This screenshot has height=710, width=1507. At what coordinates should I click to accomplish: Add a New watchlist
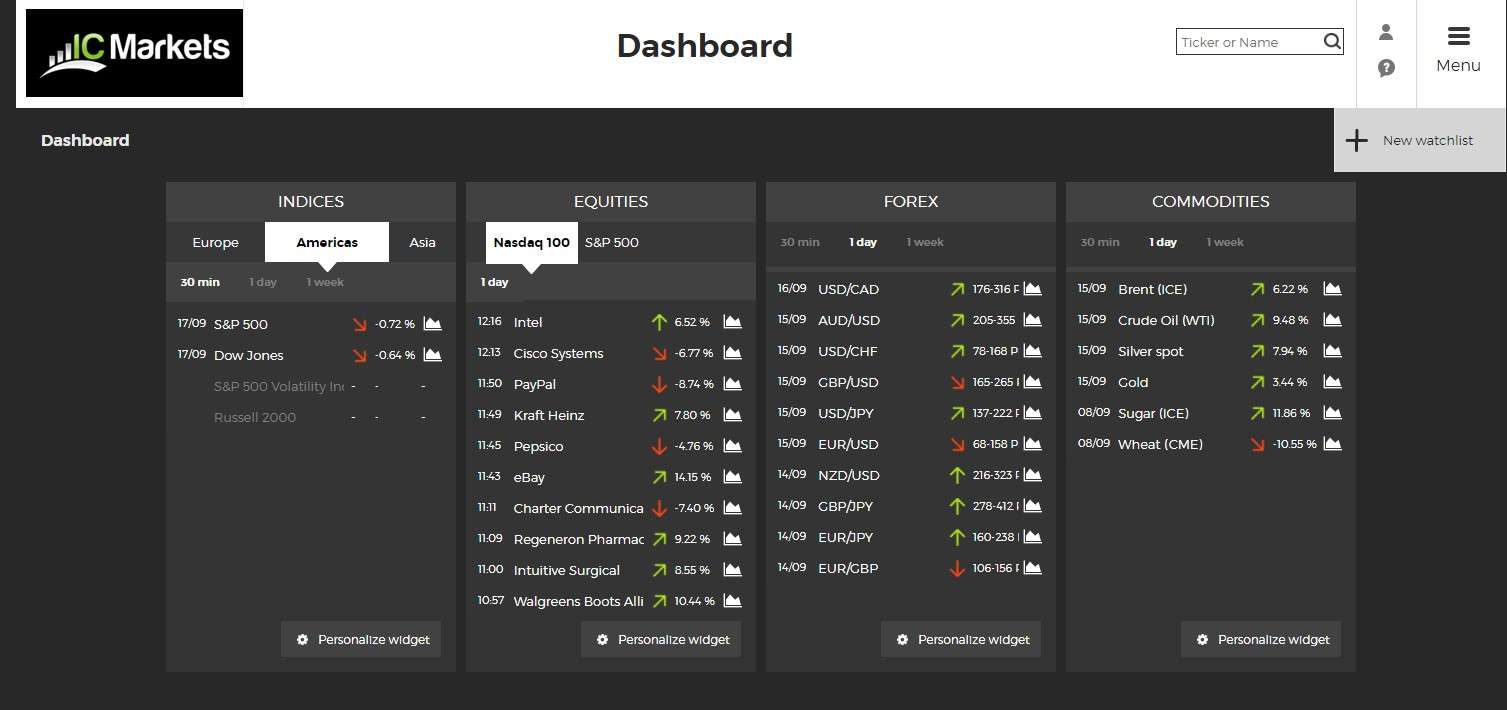(1420, 140)
